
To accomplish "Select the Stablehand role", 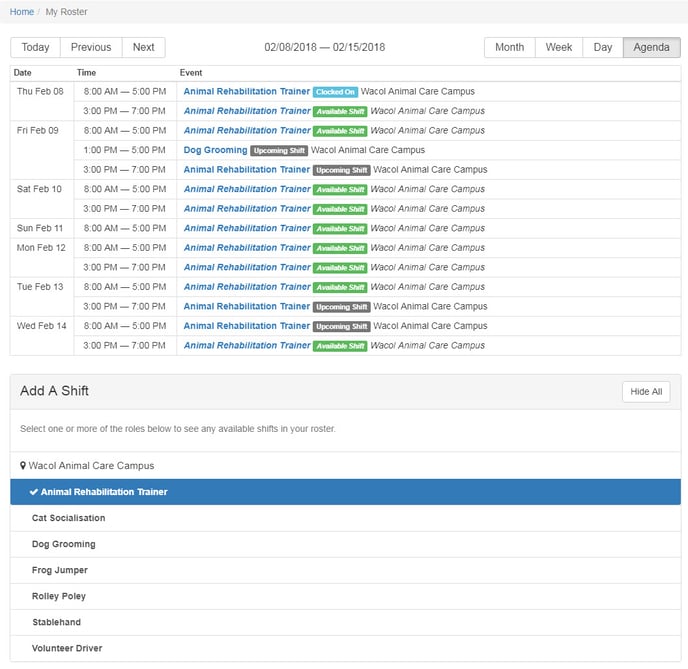I will [x=57, y=622].
